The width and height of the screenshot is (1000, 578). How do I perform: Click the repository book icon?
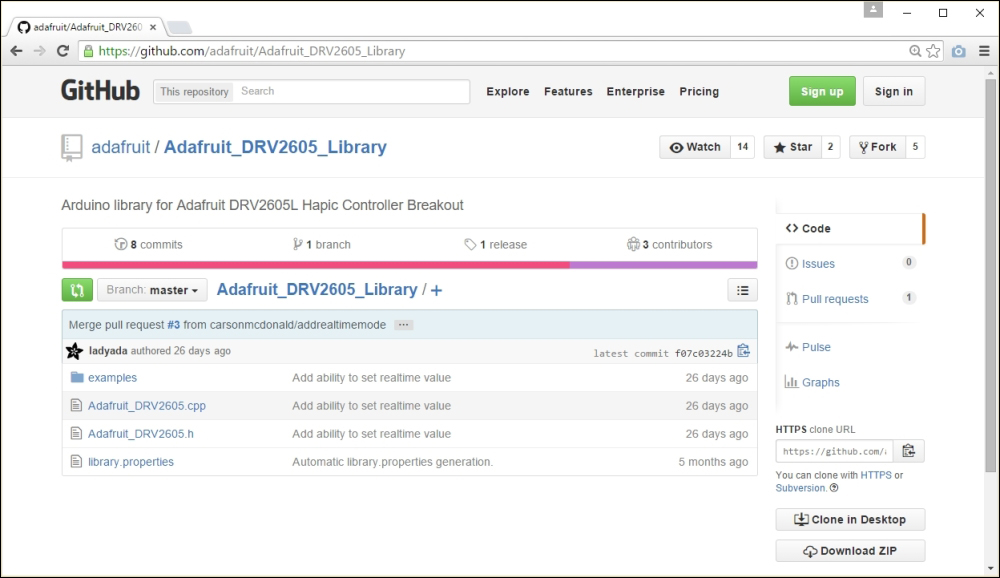coord(71,147)
